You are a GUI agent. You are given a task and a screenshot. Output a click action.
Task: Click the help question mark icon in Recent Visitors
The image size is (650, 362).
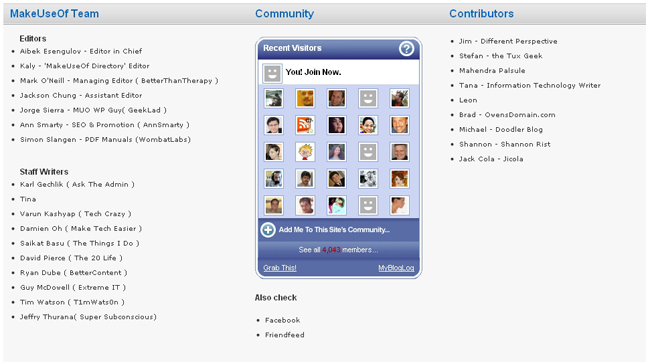click(x=406, y=49)
